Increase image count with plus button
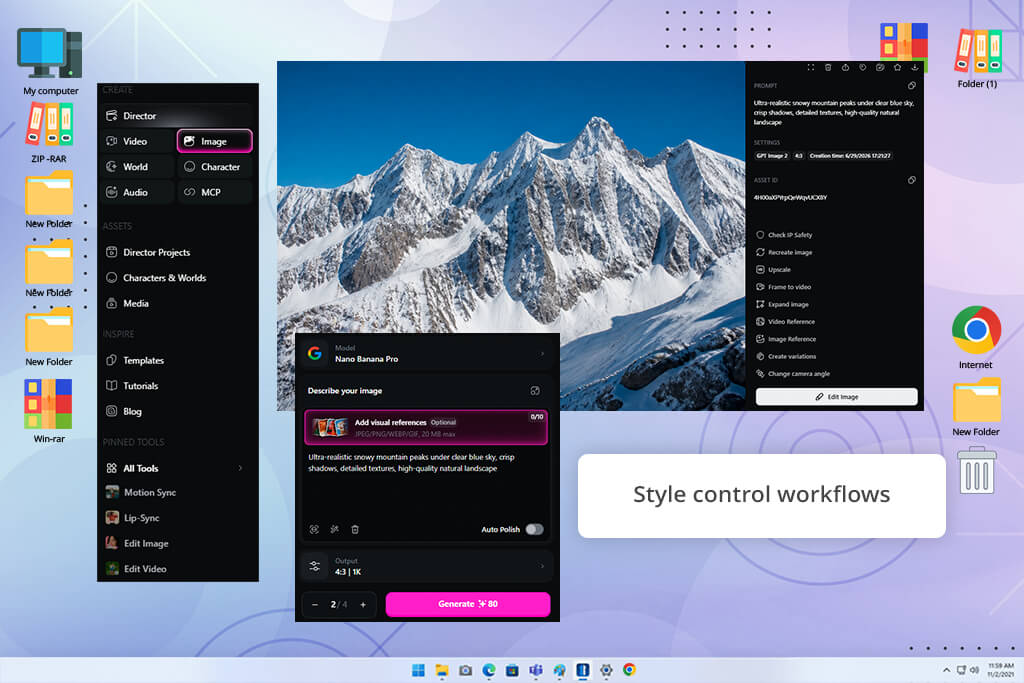 pyautogui.click(x=363, y=605)
